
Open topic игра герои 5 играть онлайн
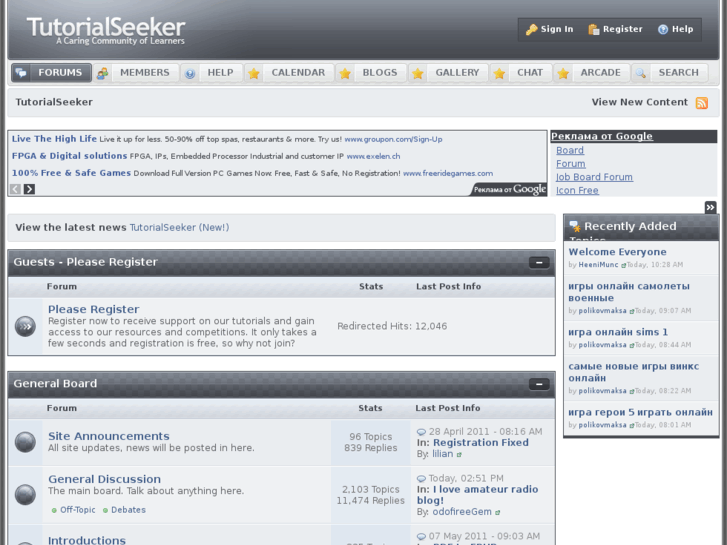(640, 412)
